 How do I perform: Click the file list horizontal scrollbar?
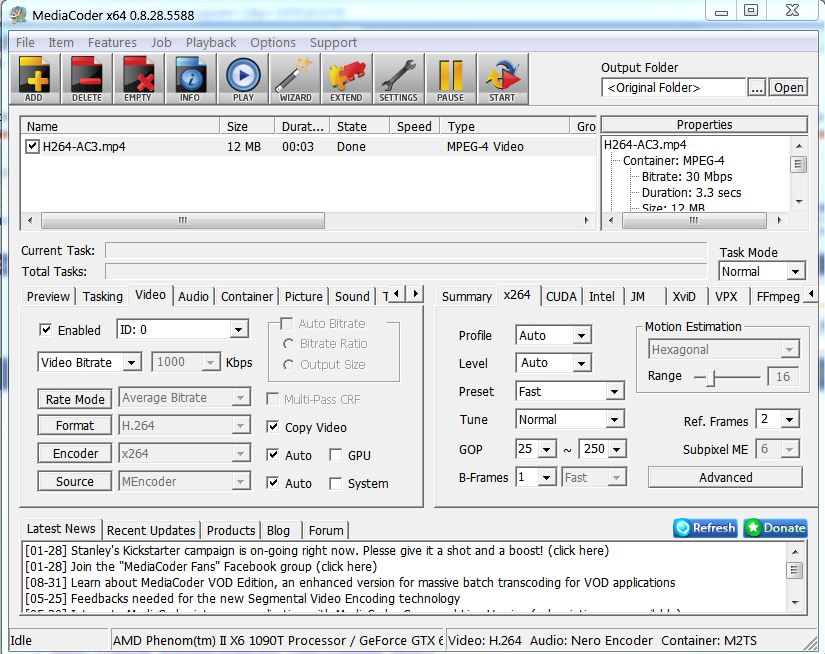[308, 220]
